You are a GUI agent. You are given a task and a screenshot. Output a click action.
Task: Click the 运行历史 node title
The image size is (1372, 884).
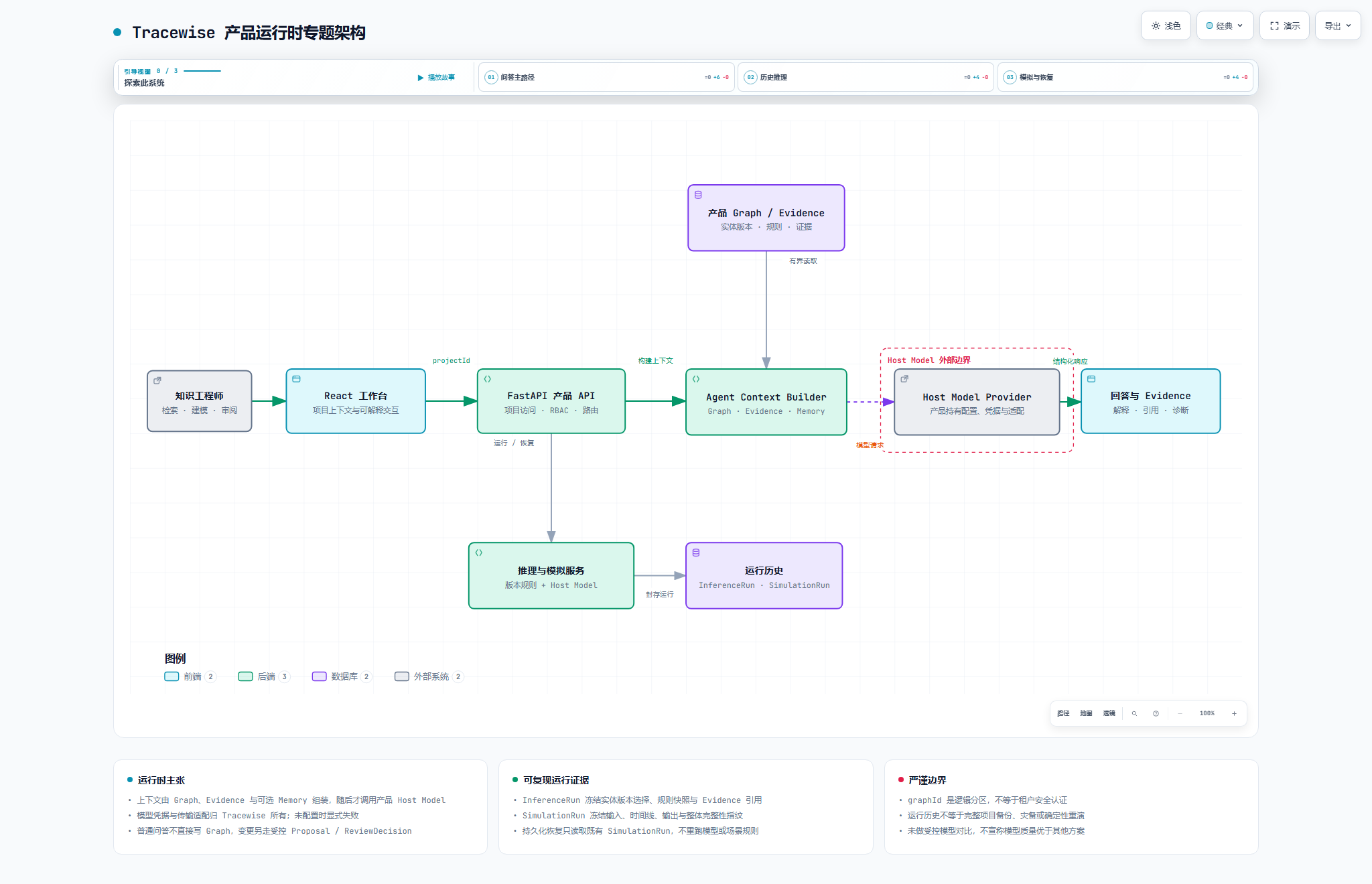coord(764,571)
